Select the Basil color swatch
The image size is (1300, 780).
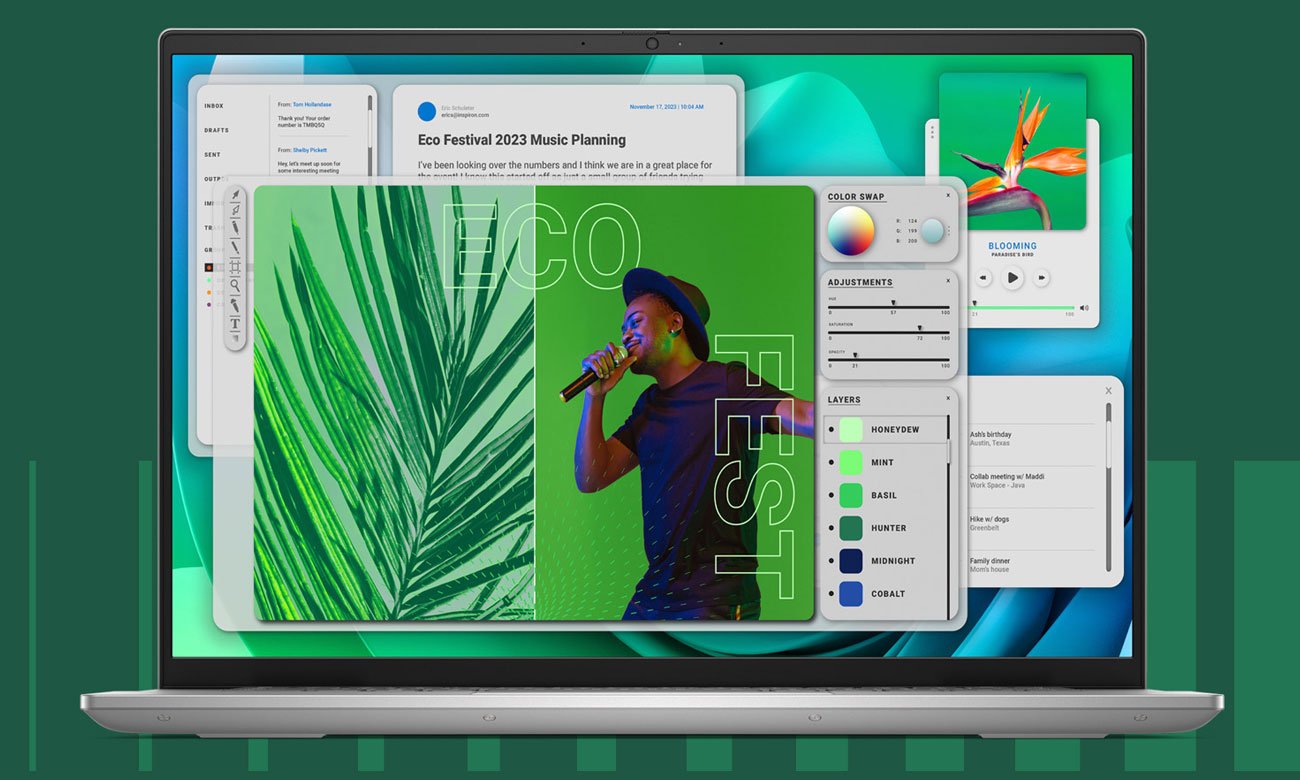point(851,495)
